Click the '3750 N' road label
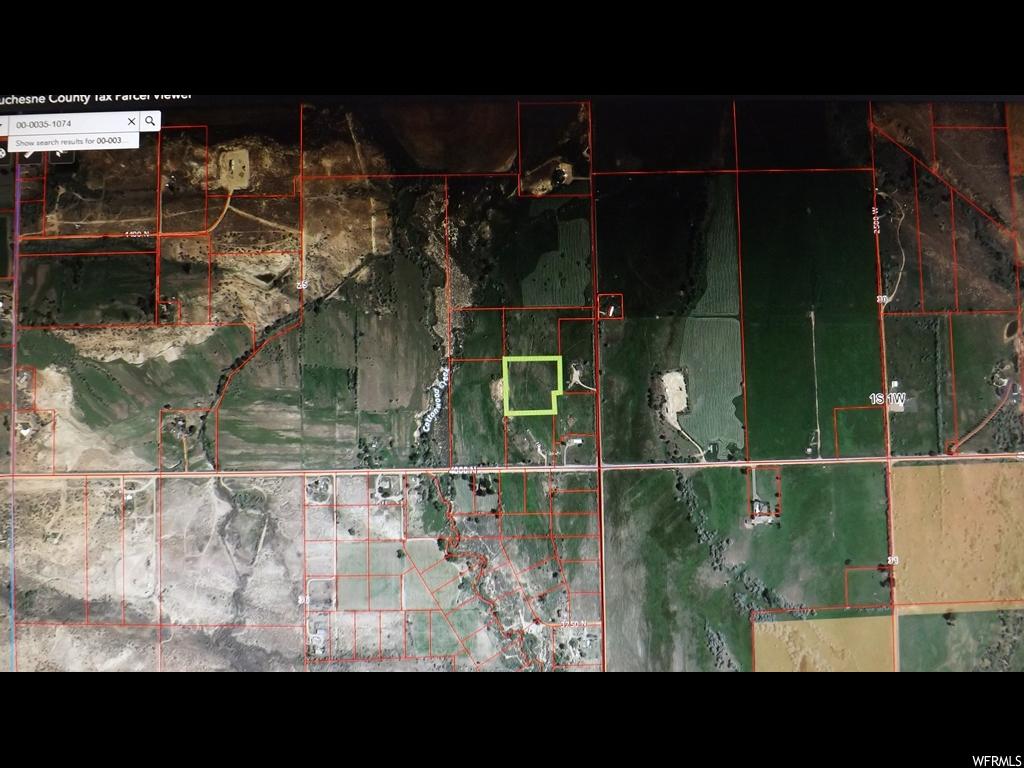 click(x=573, y=624)
